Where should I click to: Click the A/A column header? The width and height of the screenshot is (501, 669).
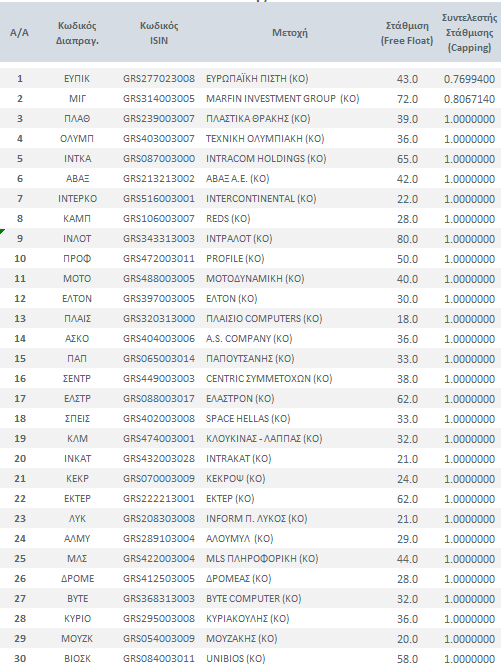point(19,33)
